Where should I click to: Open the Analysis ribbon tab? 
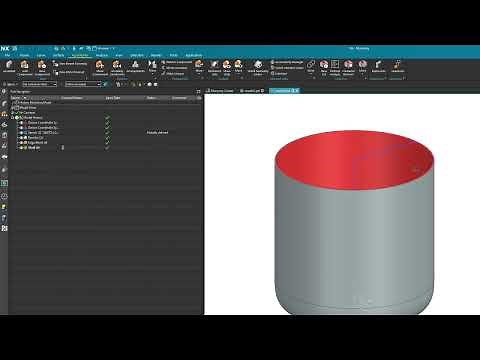tap(102, 55)
